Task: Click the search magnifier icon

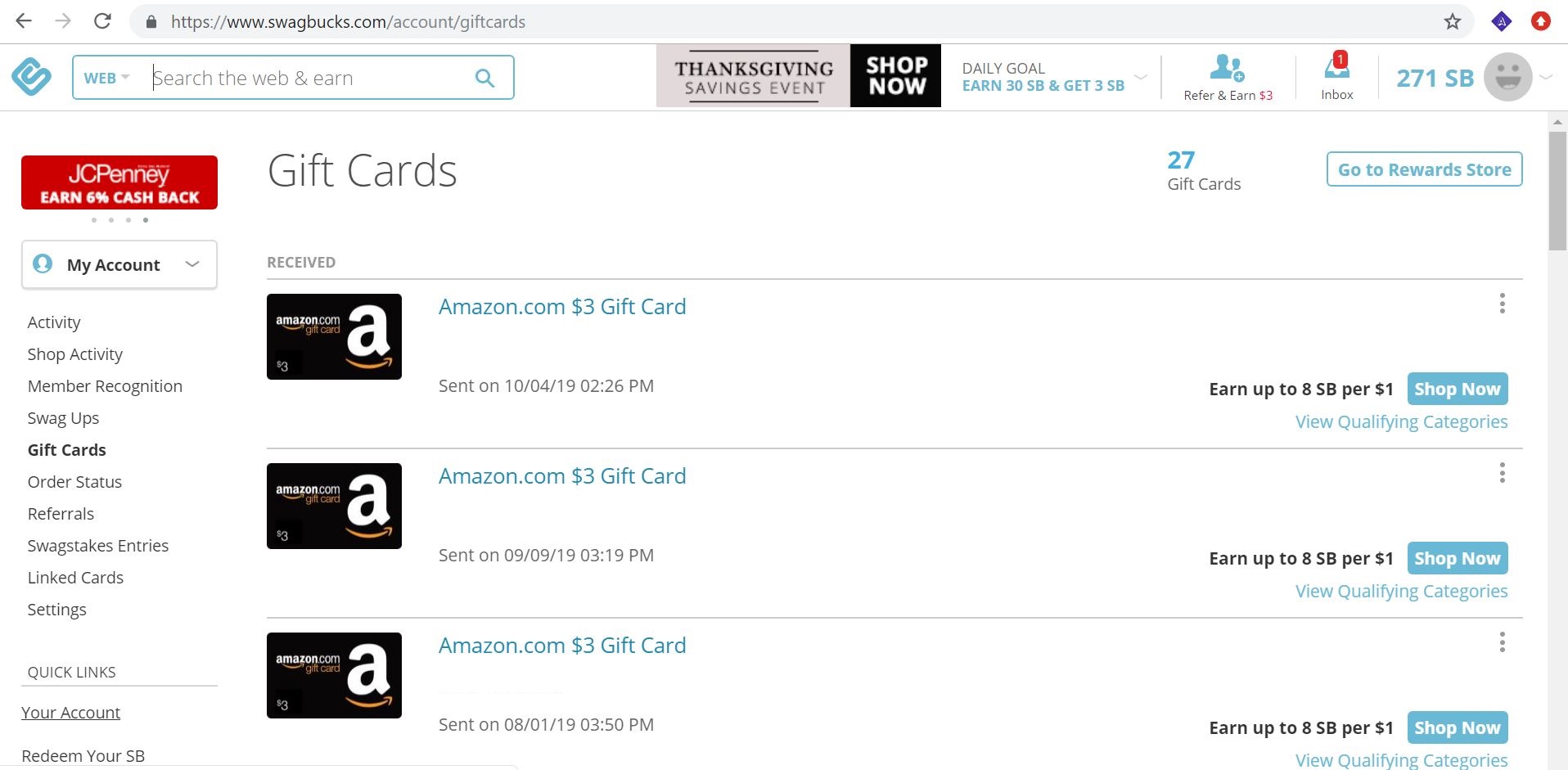Action: click(485, 77)
